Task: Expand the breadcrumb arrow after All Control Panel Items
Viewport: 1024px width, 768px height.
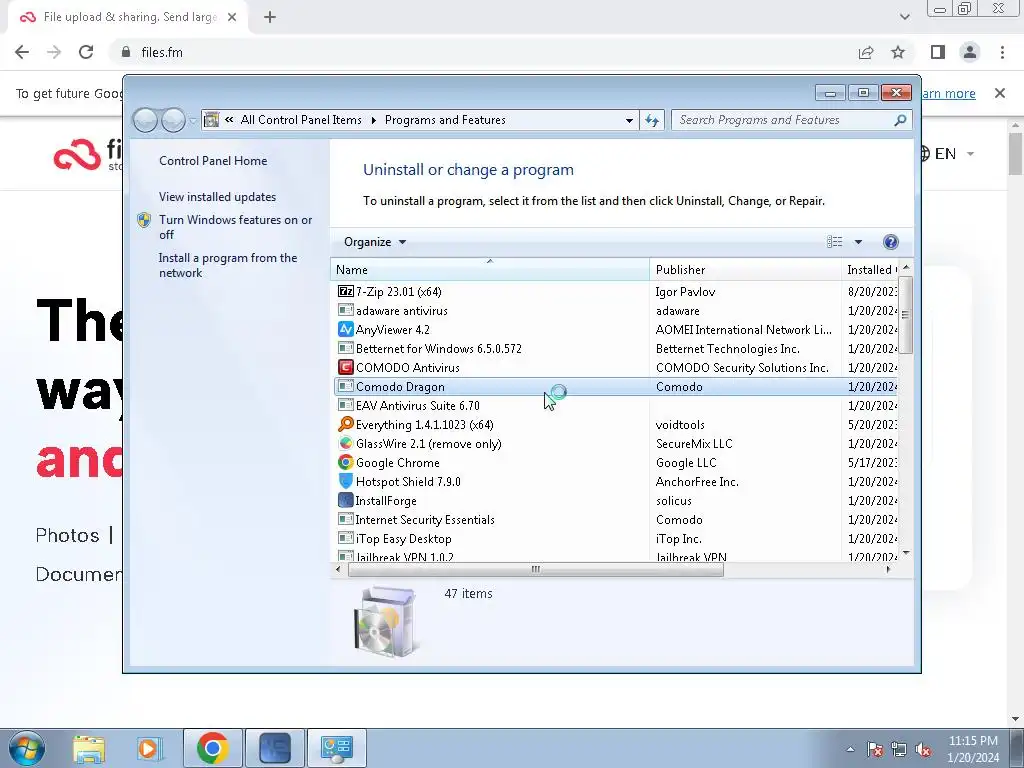Action: tap(374, 120)
